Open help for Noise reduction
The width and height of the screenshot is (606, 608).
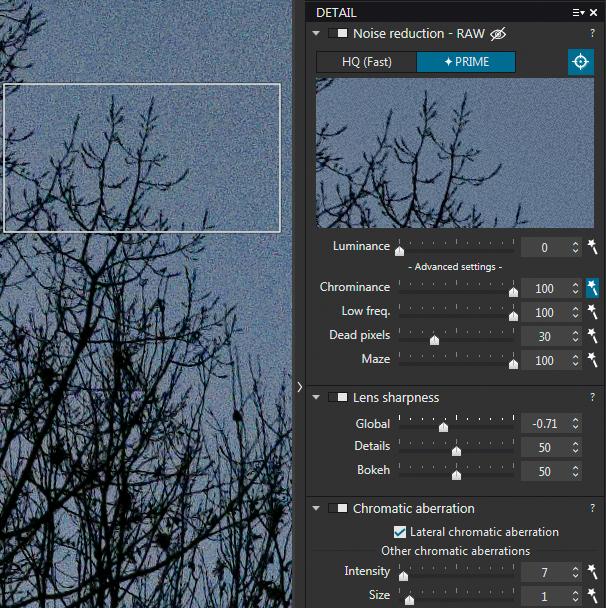(592, 33)
